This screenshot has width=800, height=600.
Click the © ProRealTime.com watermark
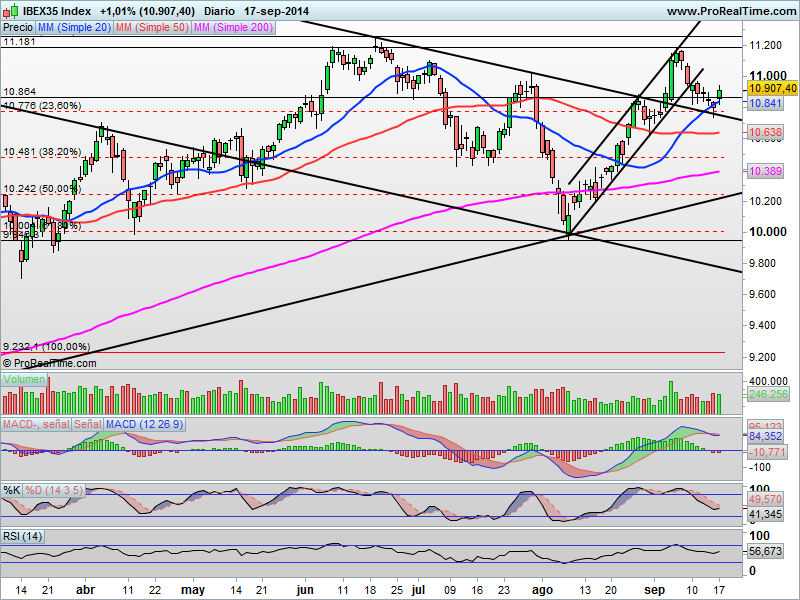pyautogui.click(x=49, y=363)
